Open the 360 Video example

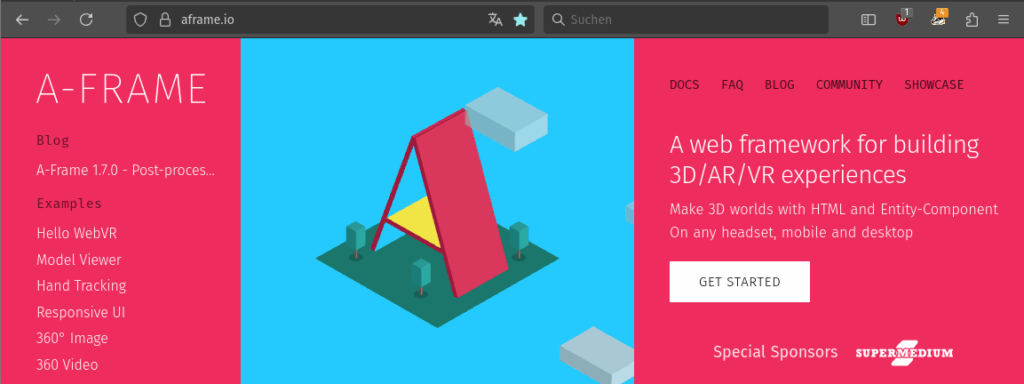(x=67, y=364)
